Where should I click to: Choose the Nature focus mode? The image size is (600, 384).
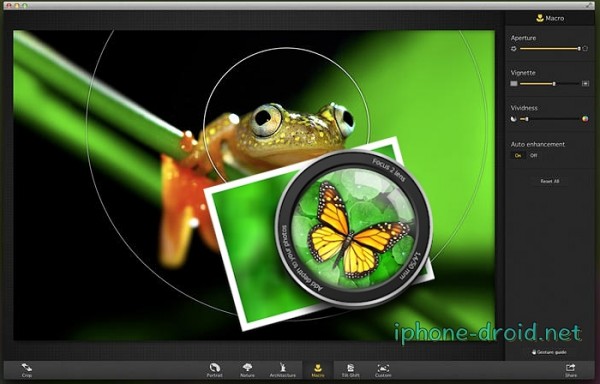point(247,370)
